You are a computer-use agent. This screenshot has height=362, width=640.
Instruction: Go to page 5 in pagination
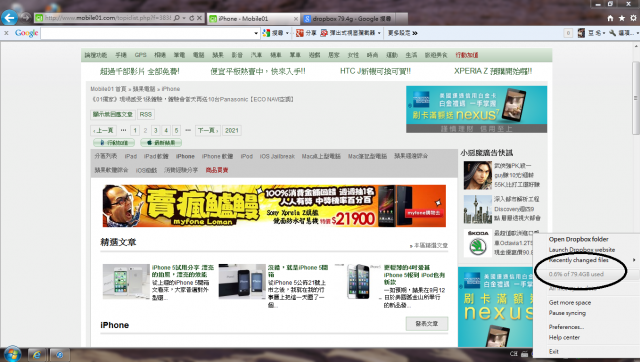point(176,131)
